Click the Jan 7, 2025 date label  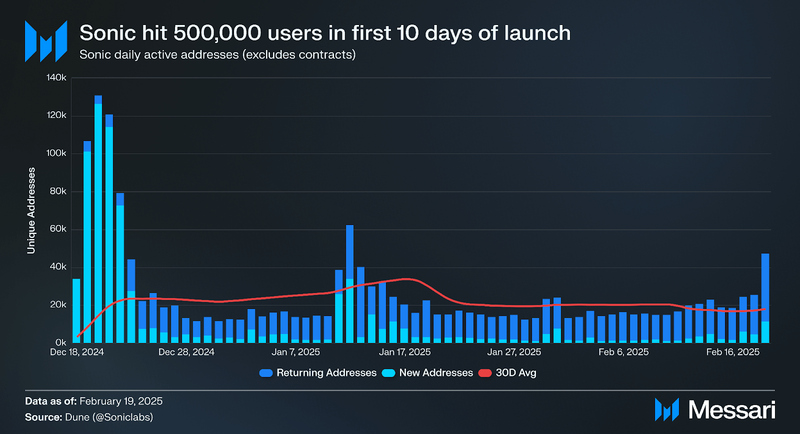[295, 352]
